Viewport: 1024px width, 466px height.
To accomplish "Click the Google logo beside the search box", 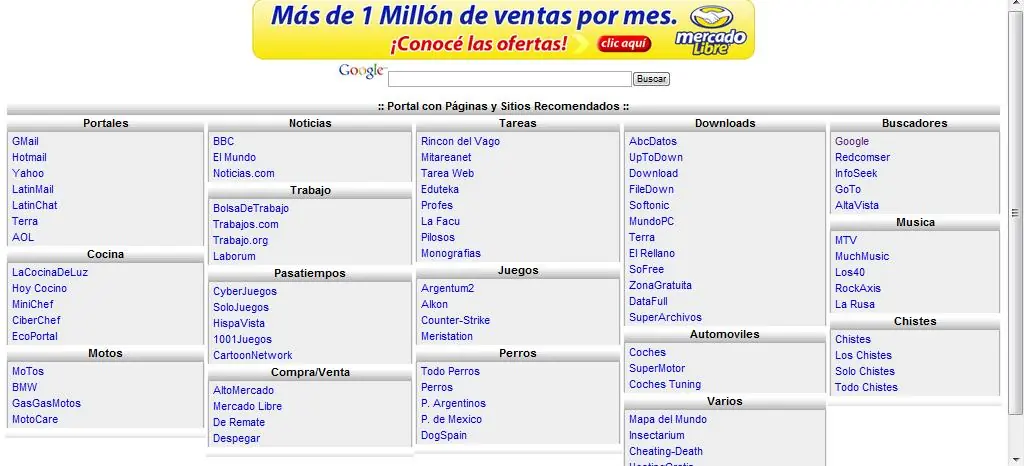I will pos(361,71).
